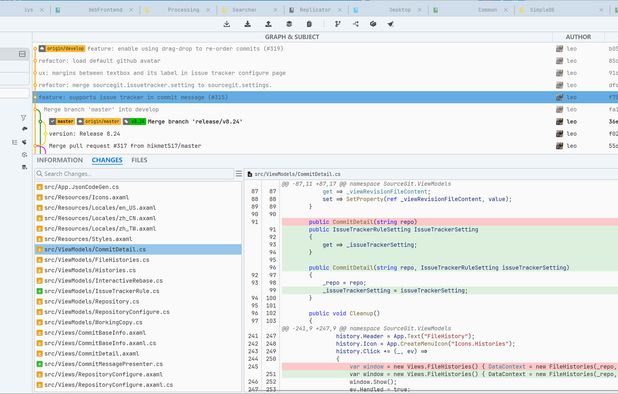Image resolution: width=618 pixels, height=394 pixels.
Task: Click the GRAPH & SUBJECT column header
Action: (292, 37)
